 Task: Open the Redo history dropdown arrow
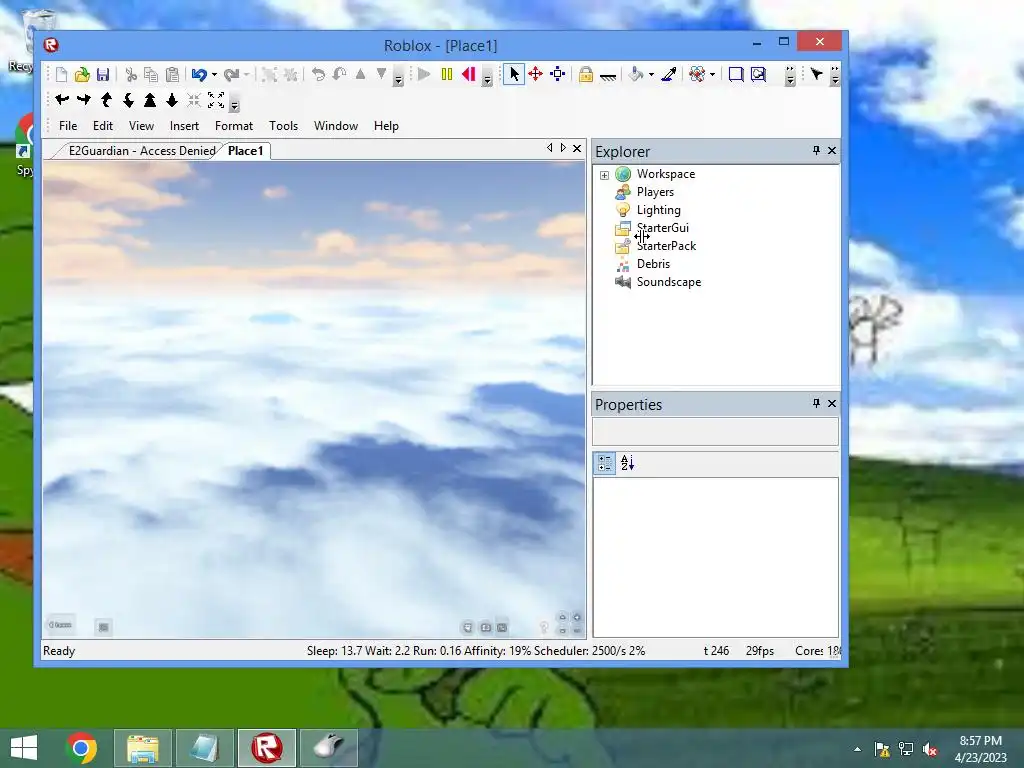click(247, 74)
